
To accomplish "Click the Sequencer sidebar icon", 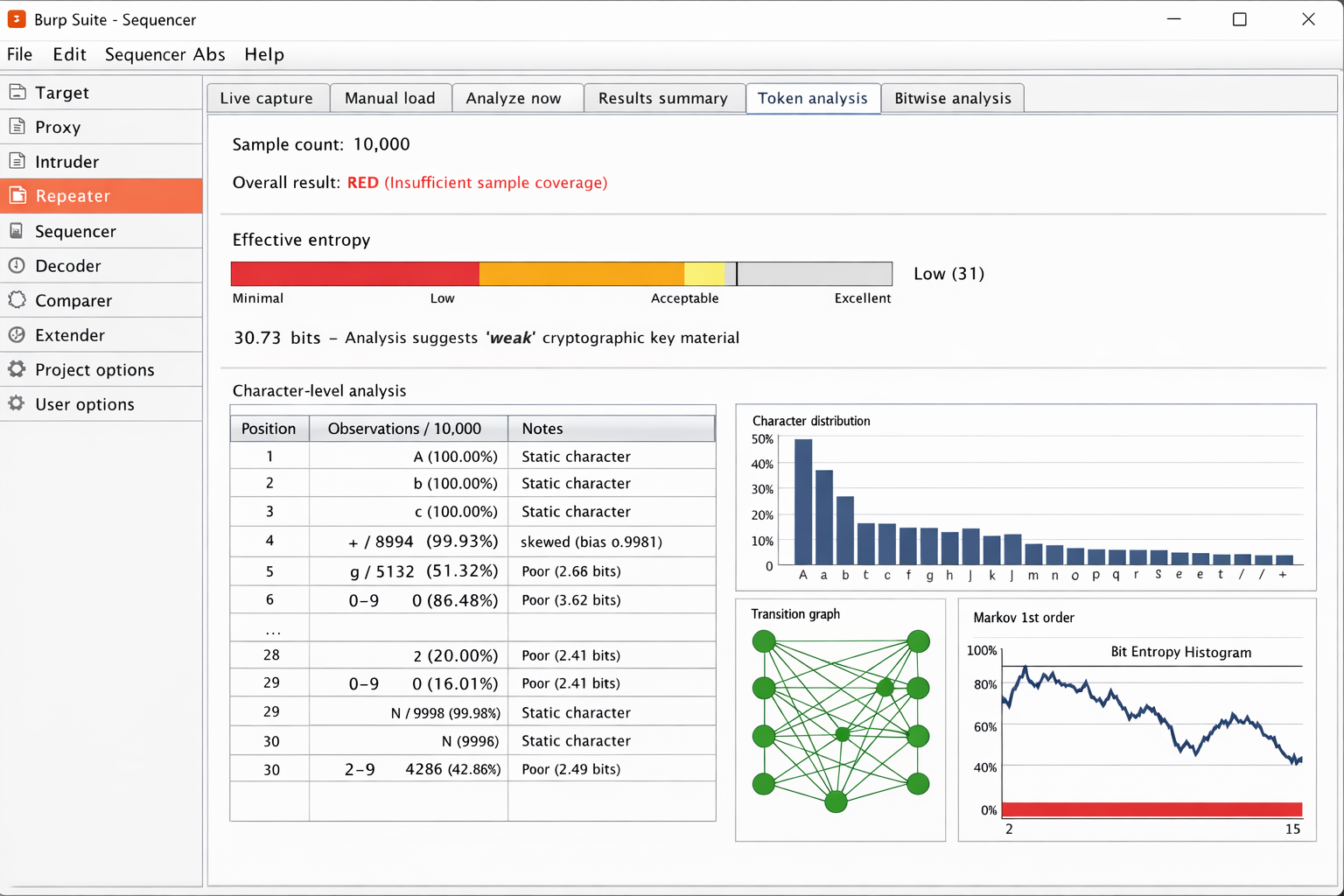I will [x=17, y=231].
